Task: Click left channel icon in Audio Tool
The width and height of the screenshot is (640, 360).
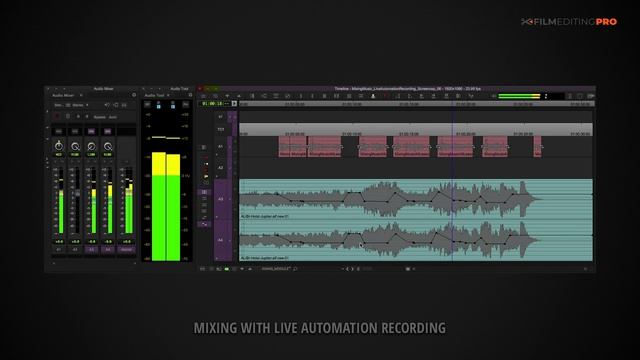Action: pos(159,105)
